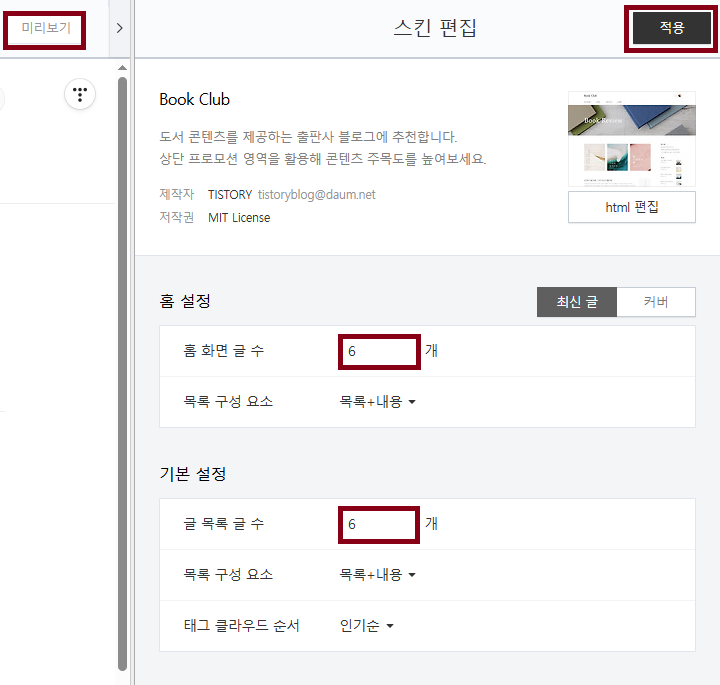Image resolution: width=720 pixels, height=685 pixels.
Task: Click the Book Club skin title
Action: point(194,99)
